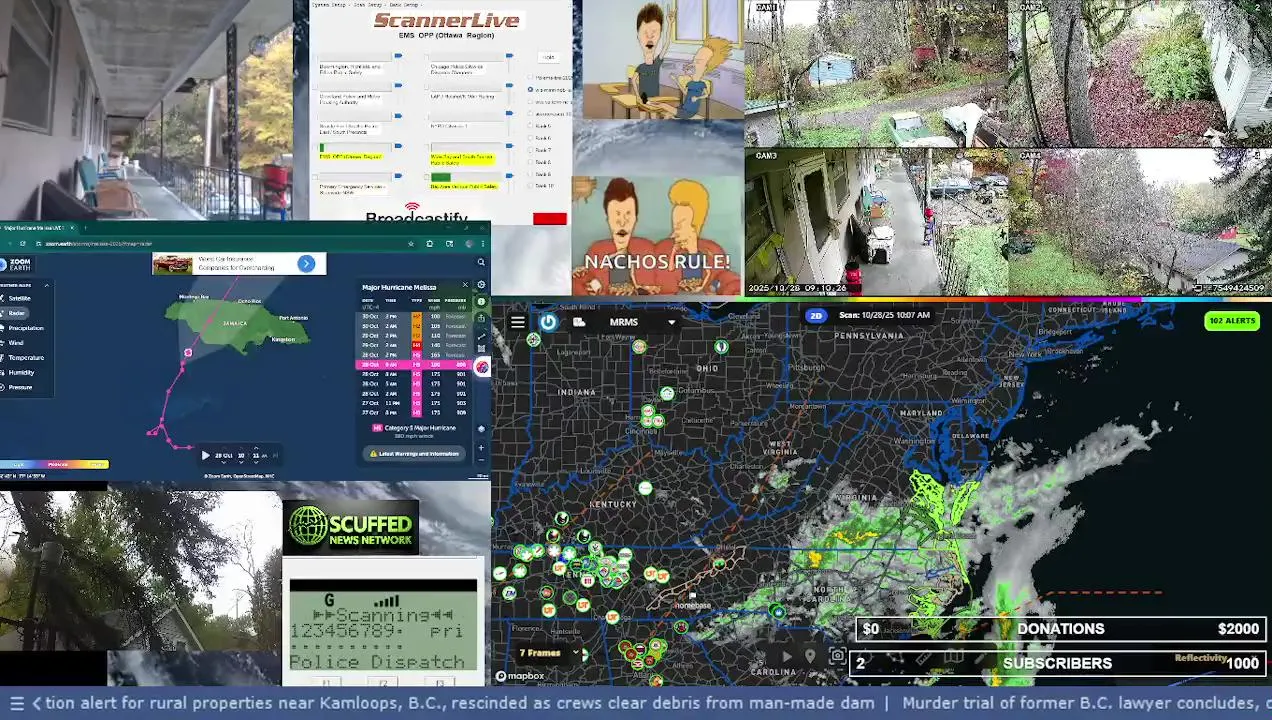Open ScannerLive System Setup menu
1272x720 pixels.
(329, 5)
